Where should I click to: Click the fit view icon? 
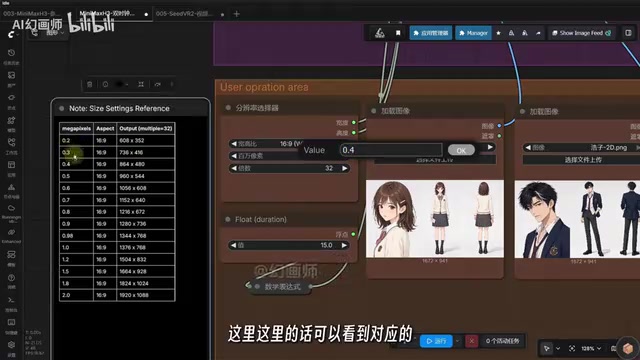572,348
